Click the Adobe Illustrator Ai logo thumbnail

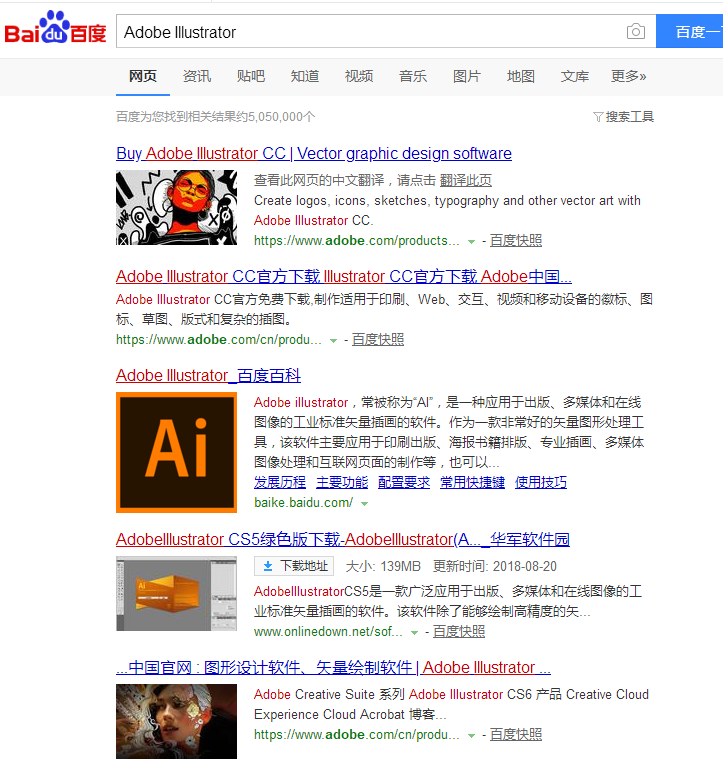pyautogui.click(x=176, y=452)
